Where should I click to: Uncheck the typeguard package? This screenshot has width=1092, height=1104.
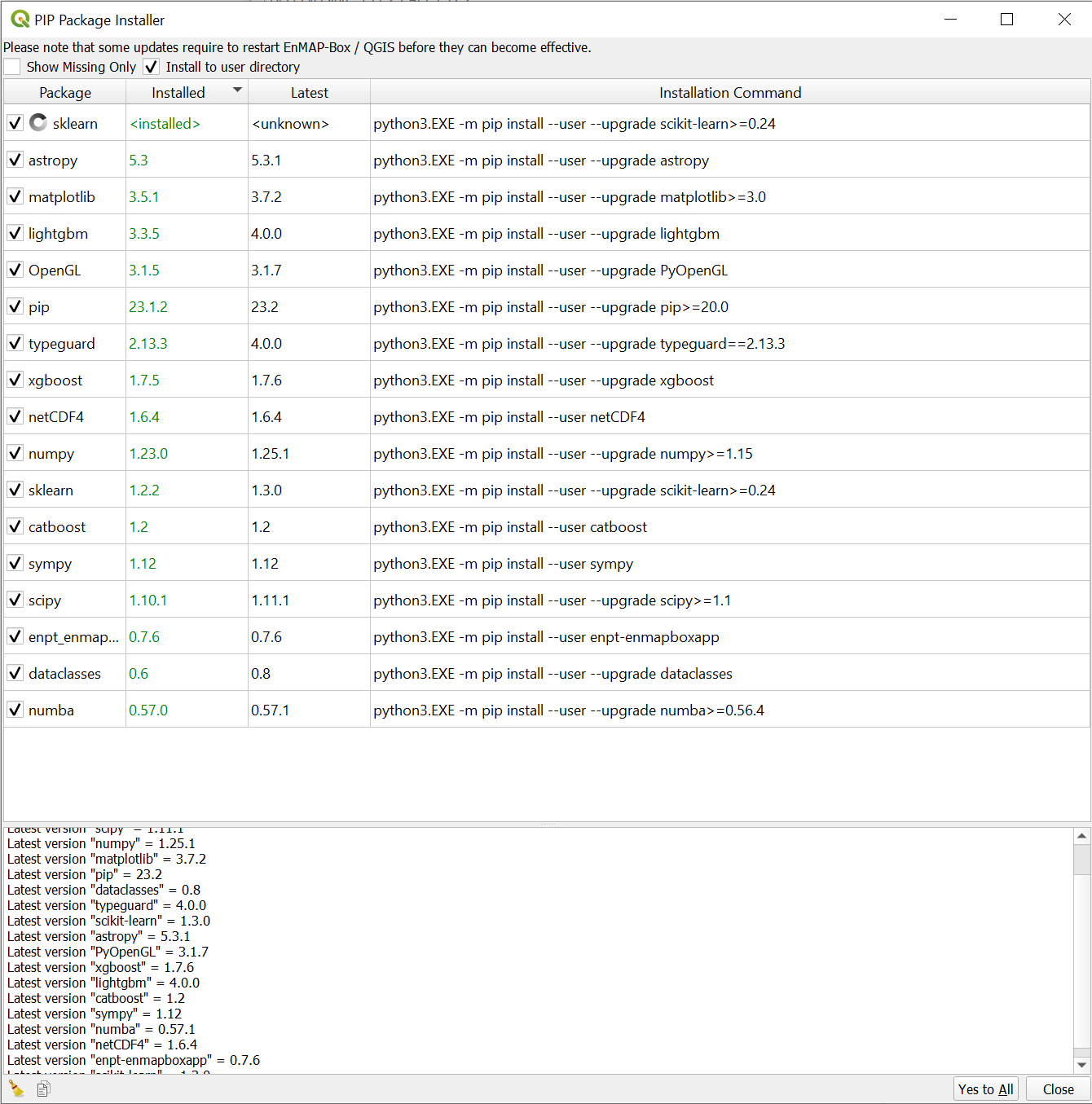coord(15,343)
